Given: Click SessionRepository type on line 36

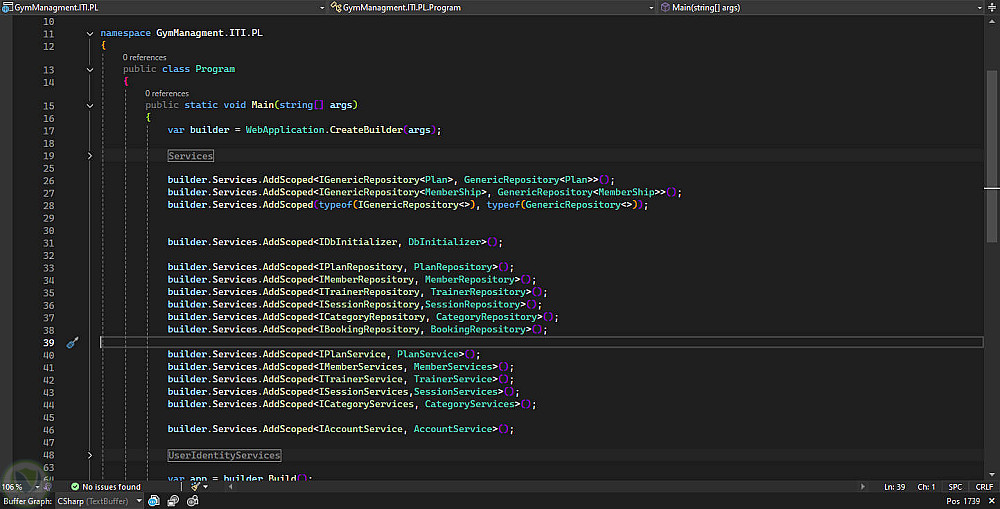Looking at the screenshot, I should pyautogui.click(x=473, y=304).
